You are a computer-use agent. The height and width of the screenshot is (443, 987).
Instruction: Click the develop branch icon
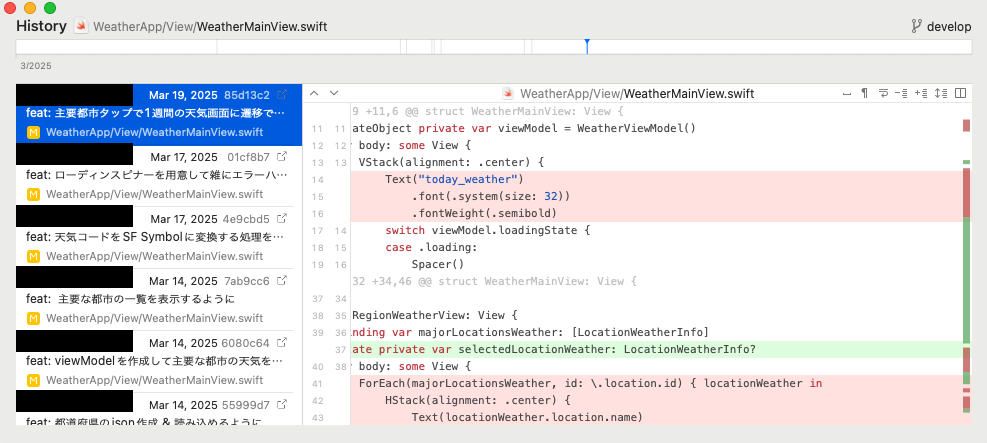coord(916,26)
